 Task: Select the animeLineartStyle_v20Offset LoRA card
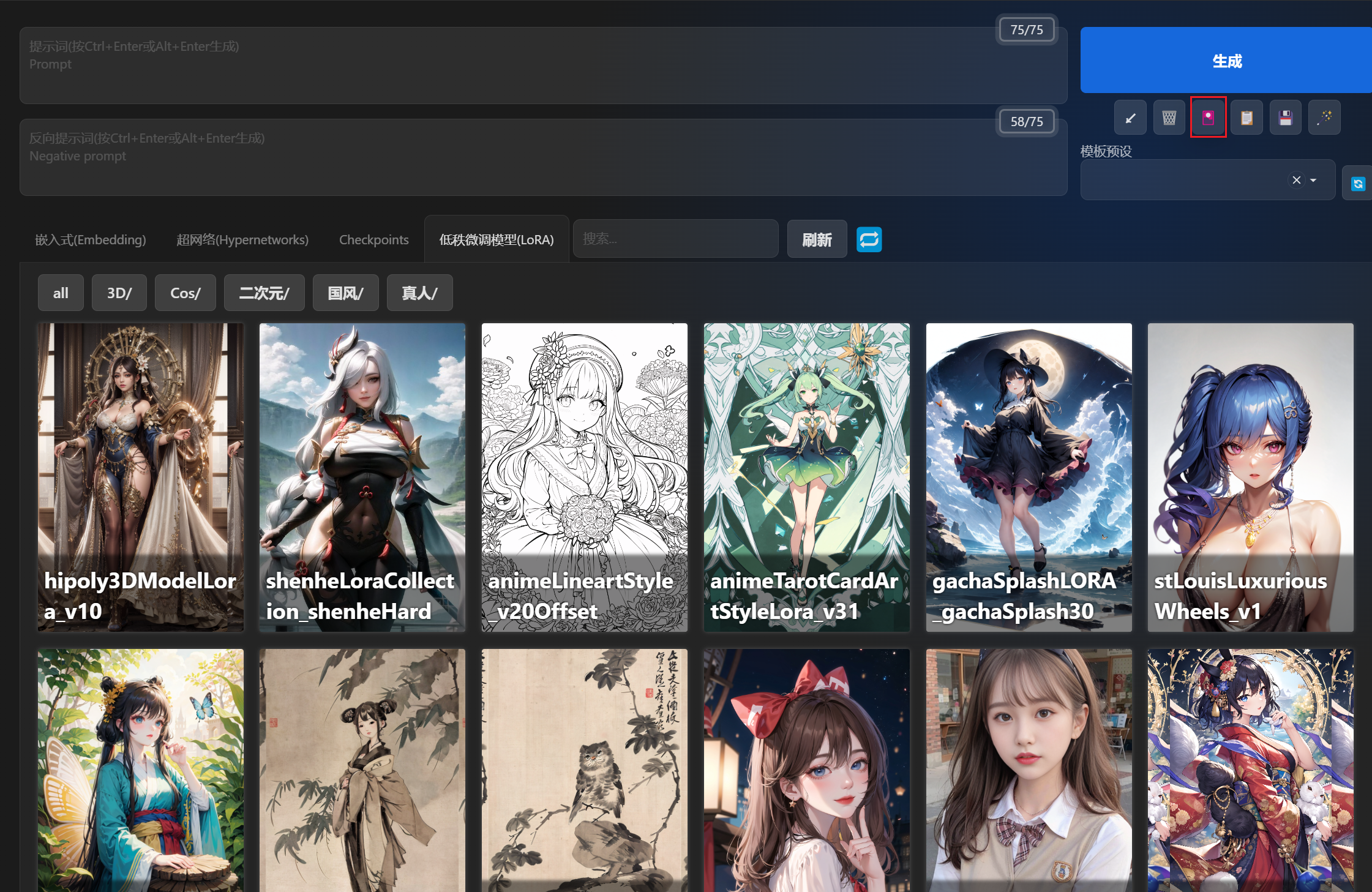584,478
